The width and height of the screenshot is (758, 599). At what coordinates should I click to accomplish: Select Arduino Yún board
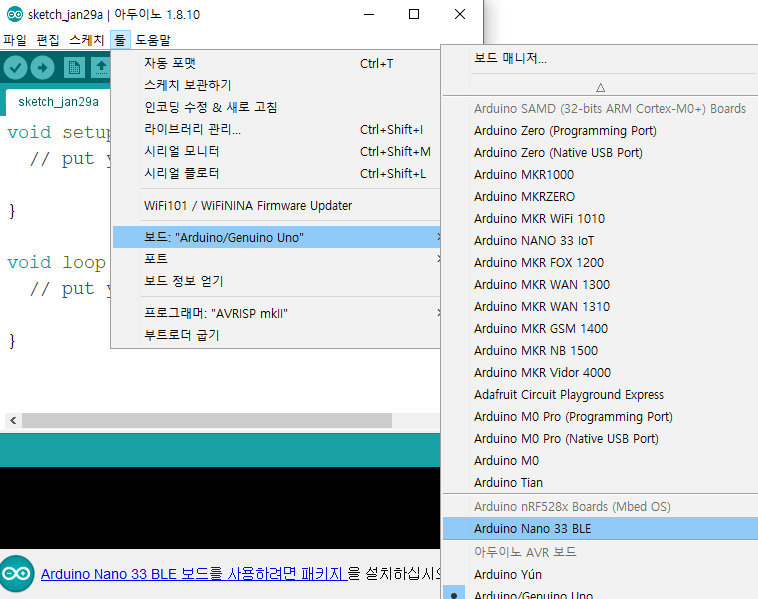pos(600,574)
